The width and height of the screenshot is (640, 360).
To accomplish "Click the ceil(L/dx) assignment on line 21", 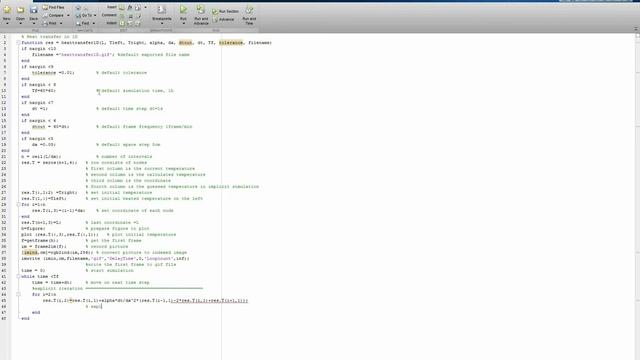I will pos(41,156).
